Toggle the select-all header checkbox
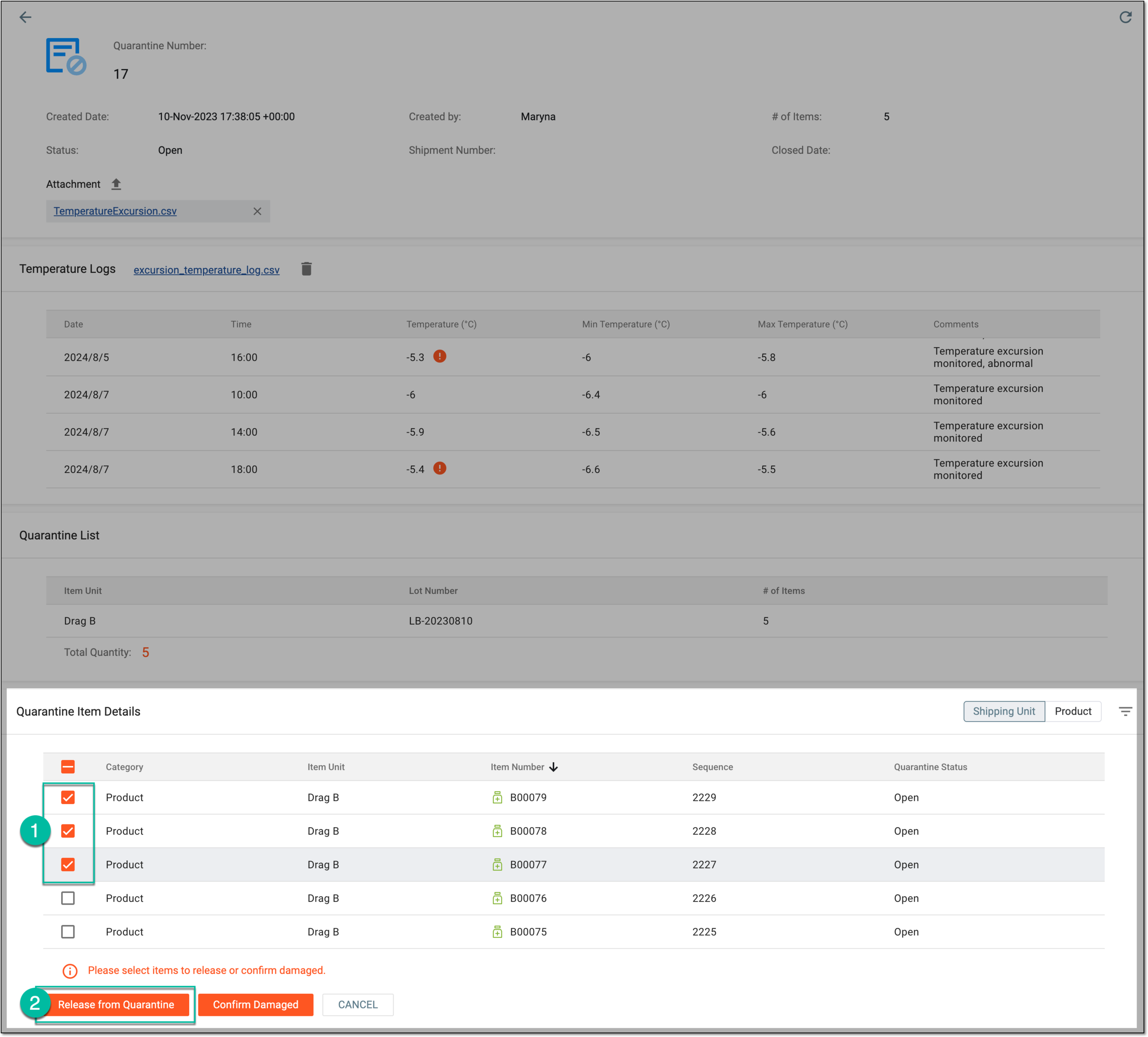The height and width of the screenshot is (1037, 1148). (x=68, y=767)
